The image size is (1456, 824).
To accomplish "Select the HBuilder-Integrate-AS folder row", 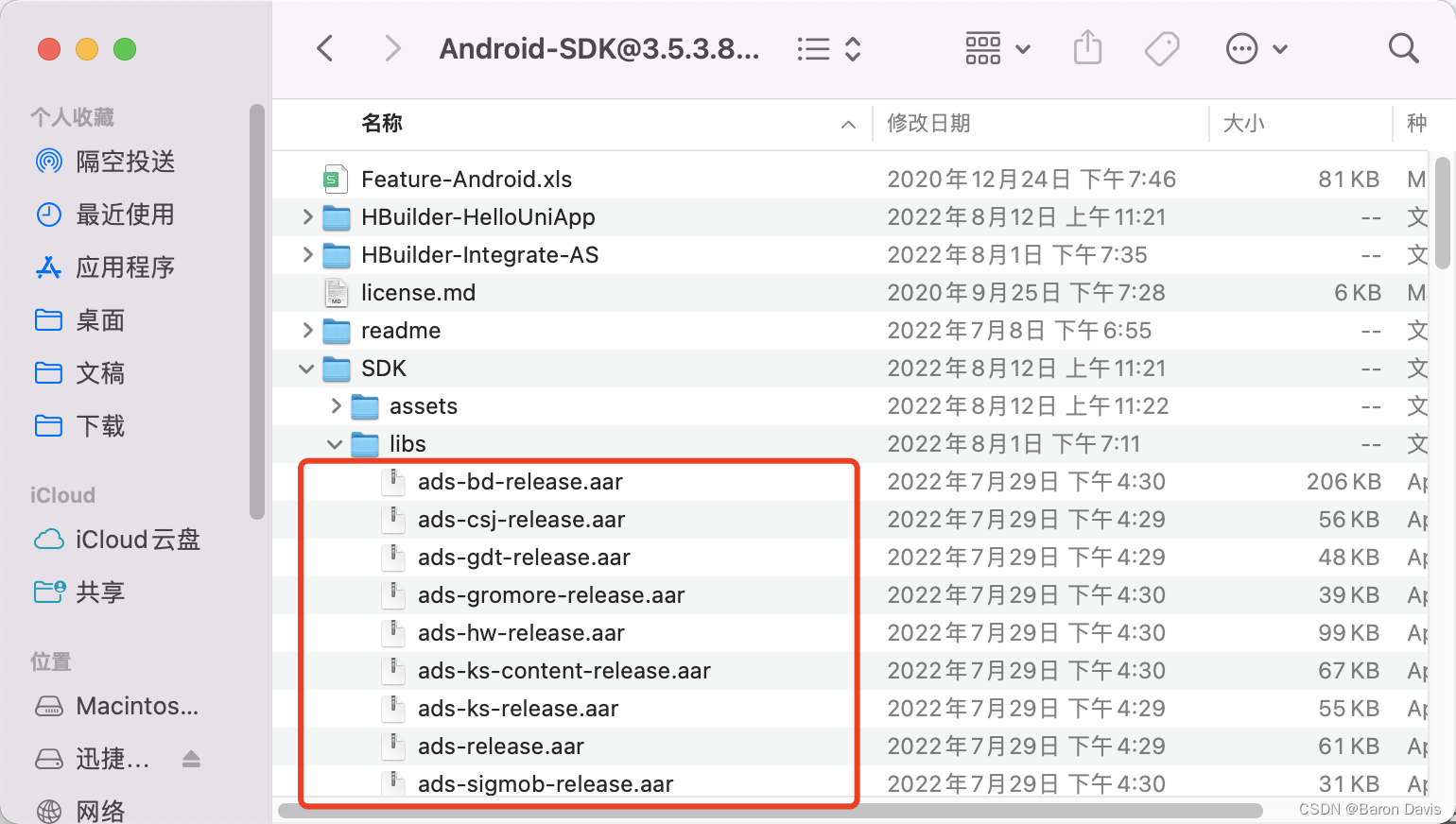I will tap(850, 255).
